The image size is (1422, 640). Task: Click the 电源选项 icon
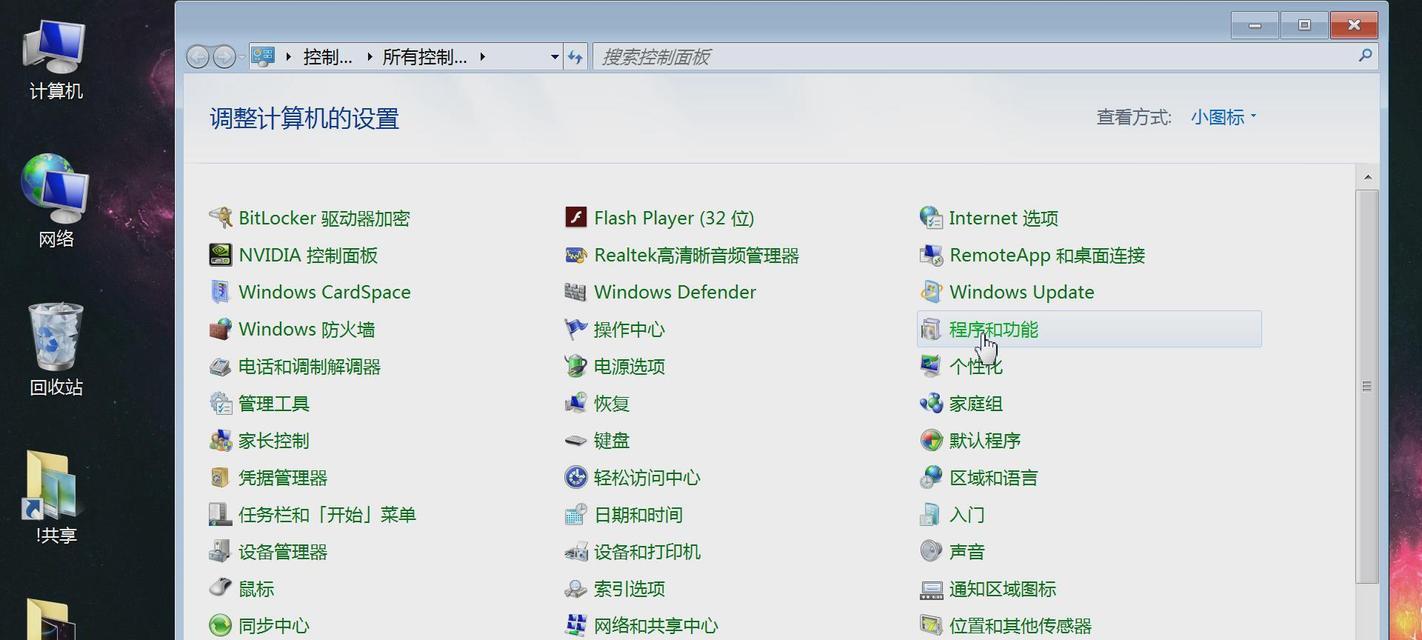[575, 366]
